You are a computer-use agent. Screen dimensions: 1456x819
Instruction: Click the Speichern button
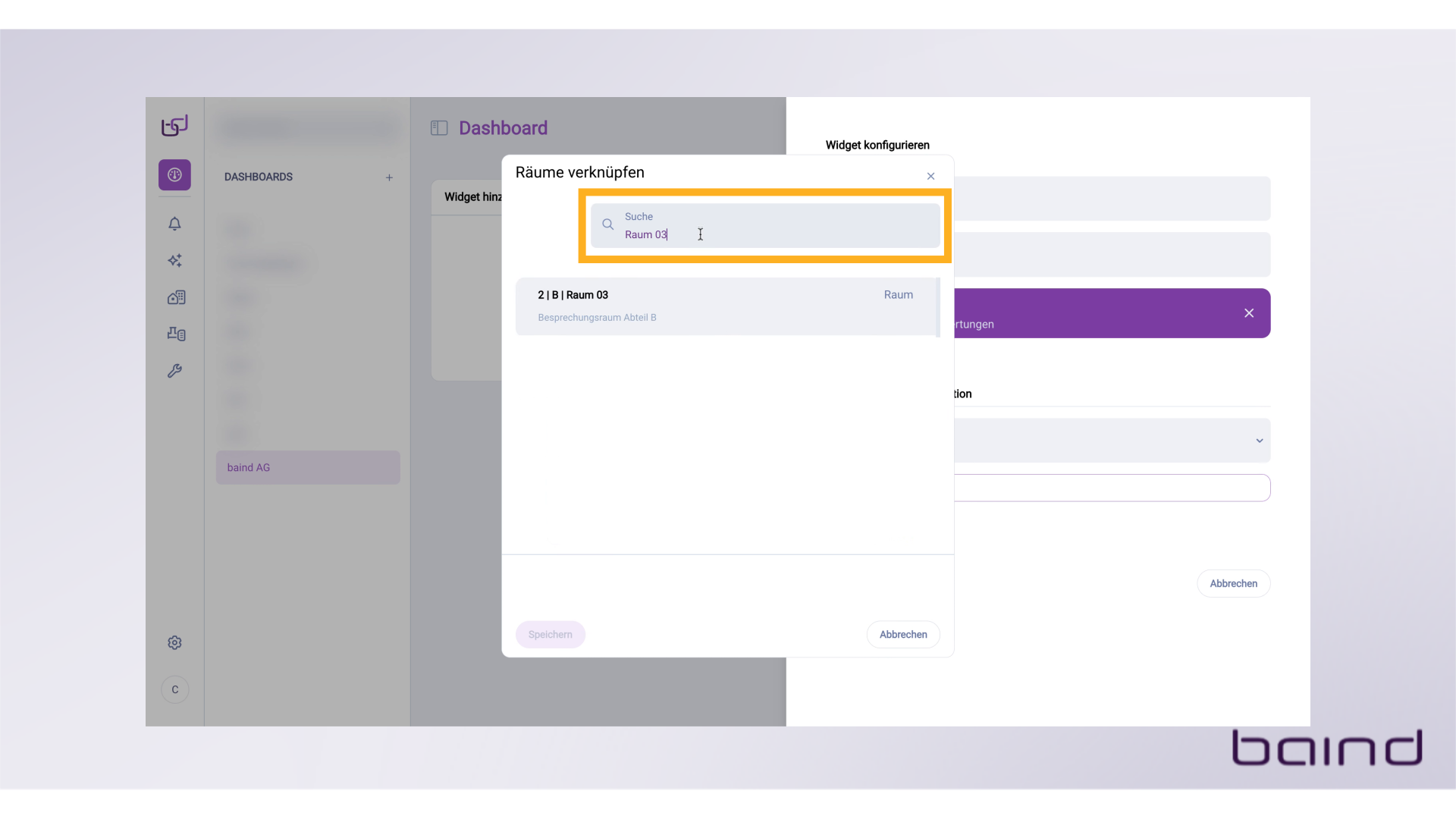pos(550,635)
